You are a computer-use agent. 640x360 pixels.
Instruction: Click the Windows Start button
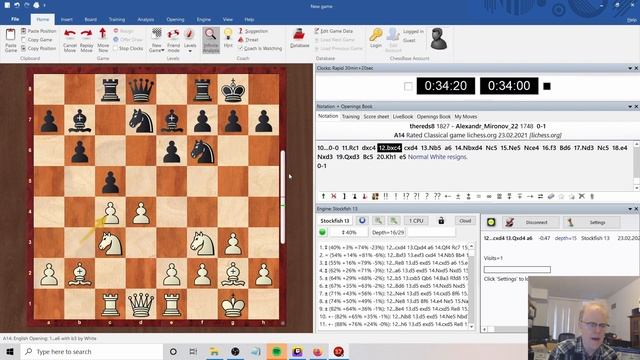10,352
